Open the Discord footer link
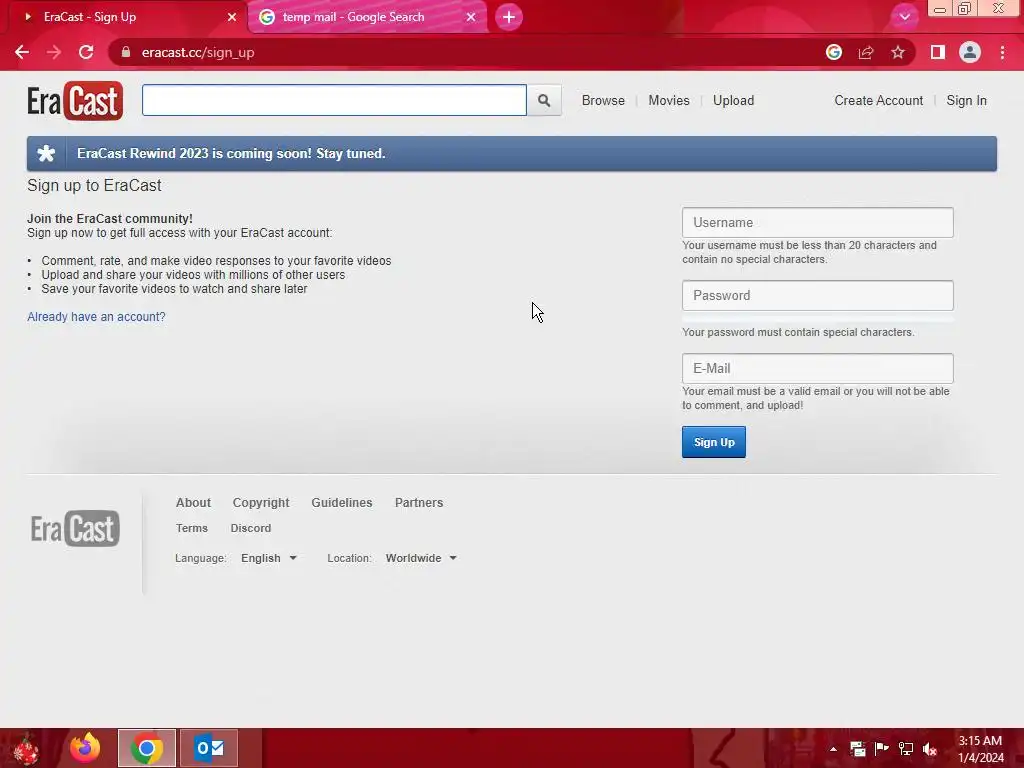1024x768 pixels. click(251, 528)
